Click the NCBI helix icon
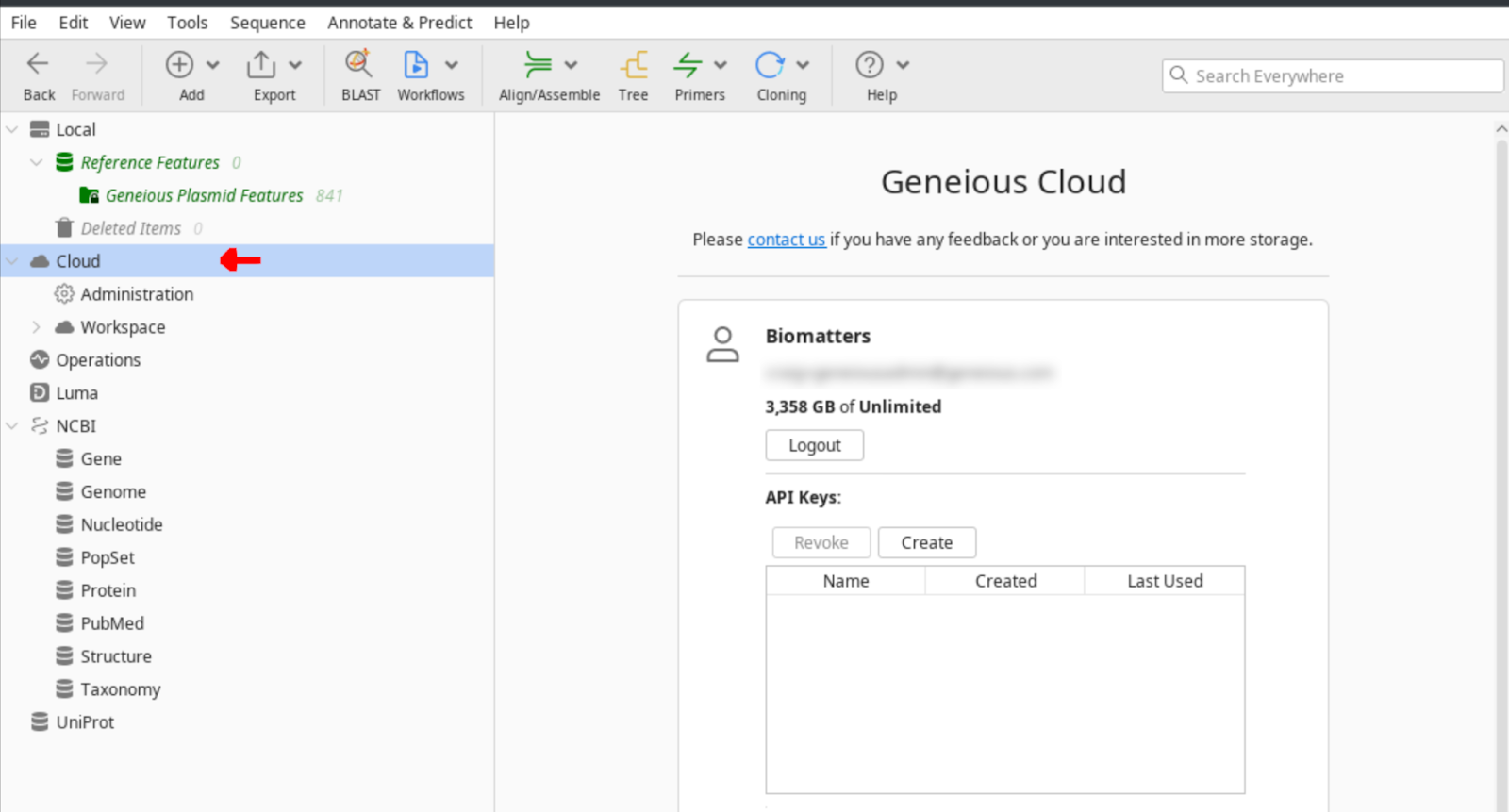Viewport: 1509px width, 812px height. pos(40,425)
